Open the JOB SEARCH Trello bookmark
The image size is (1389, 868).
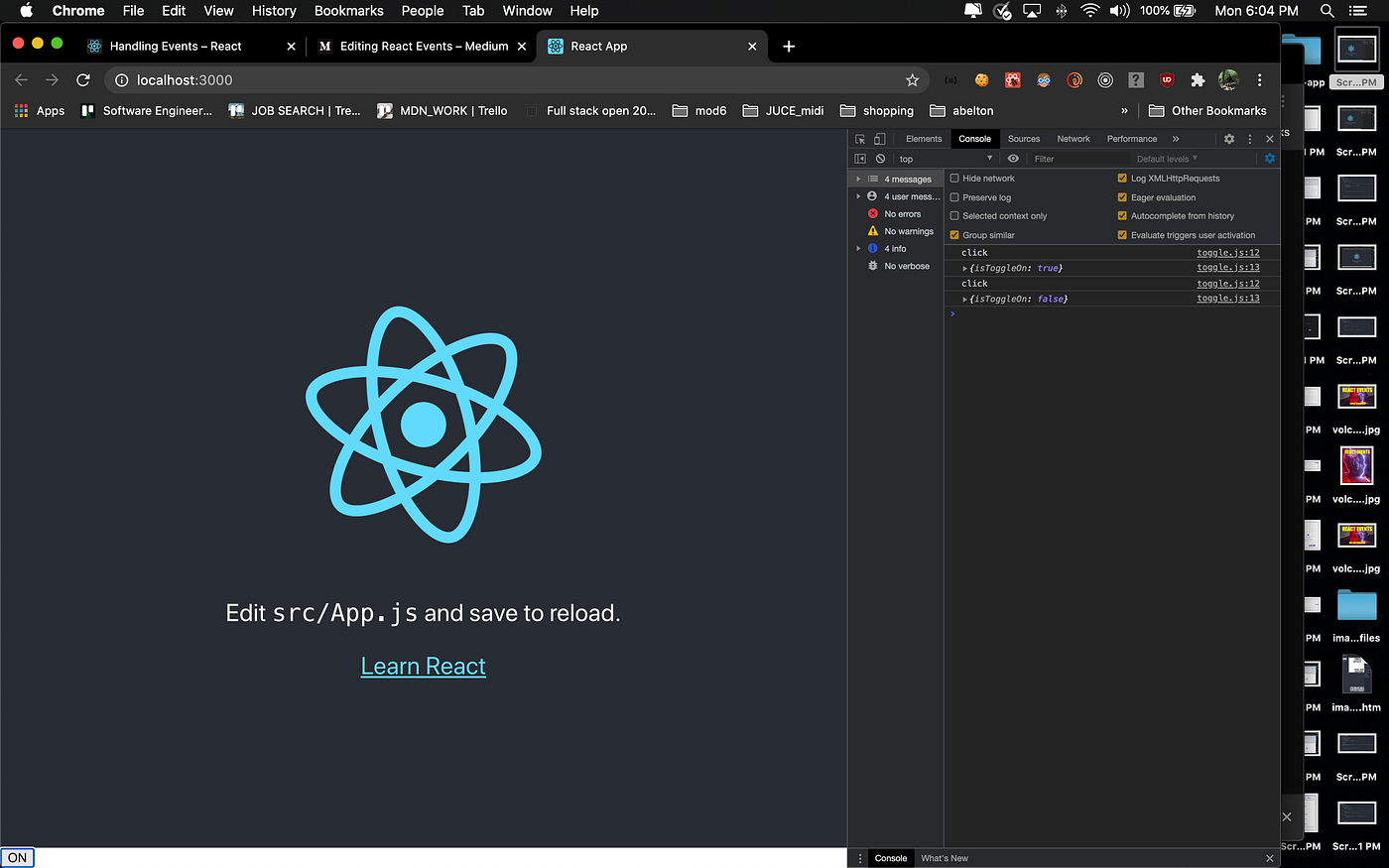pos(295,111)
